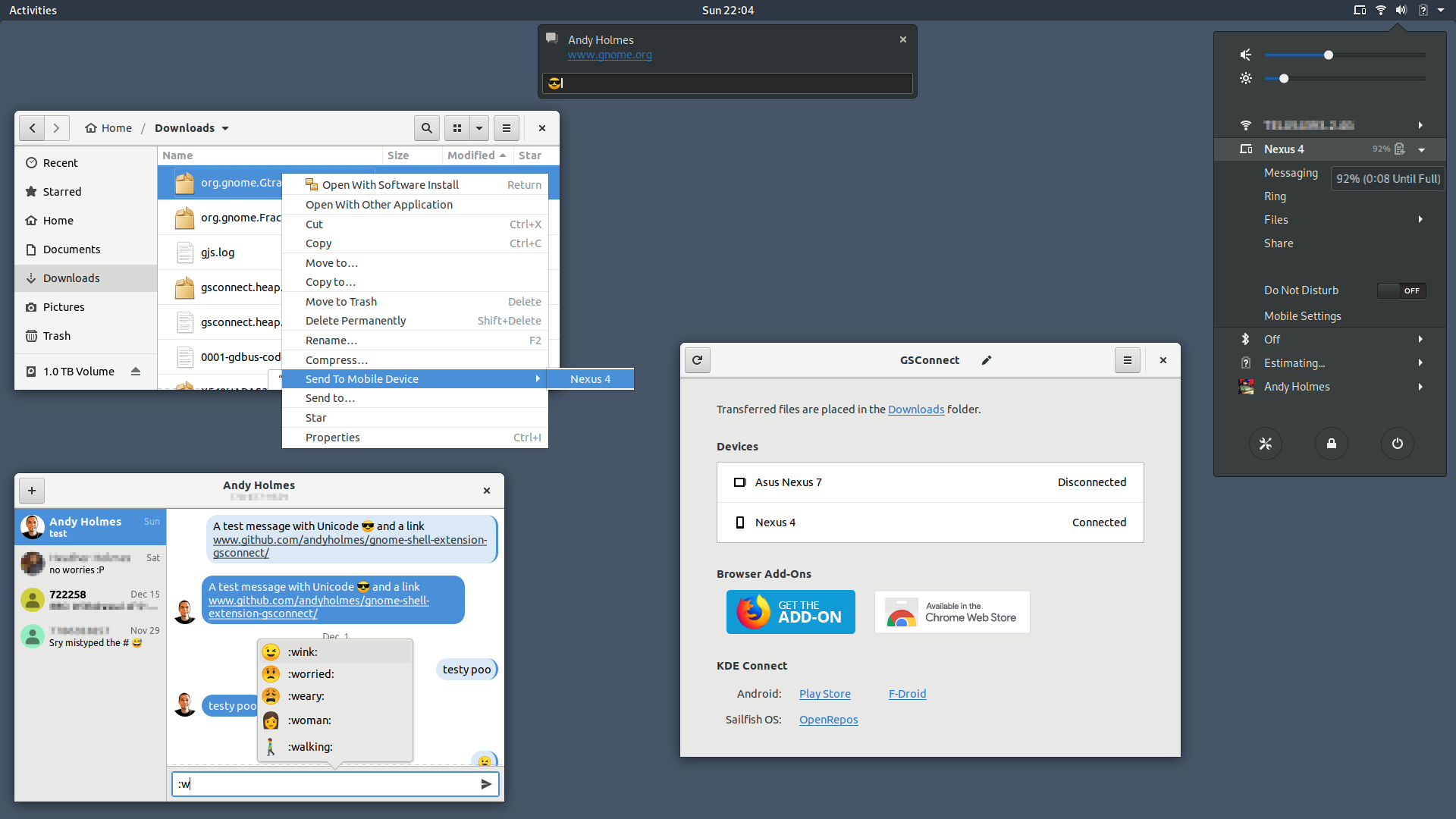The width and height of the screenshot is (1456, 819).
Task: Click the file manager grid view icon
Action: point(457,127)
